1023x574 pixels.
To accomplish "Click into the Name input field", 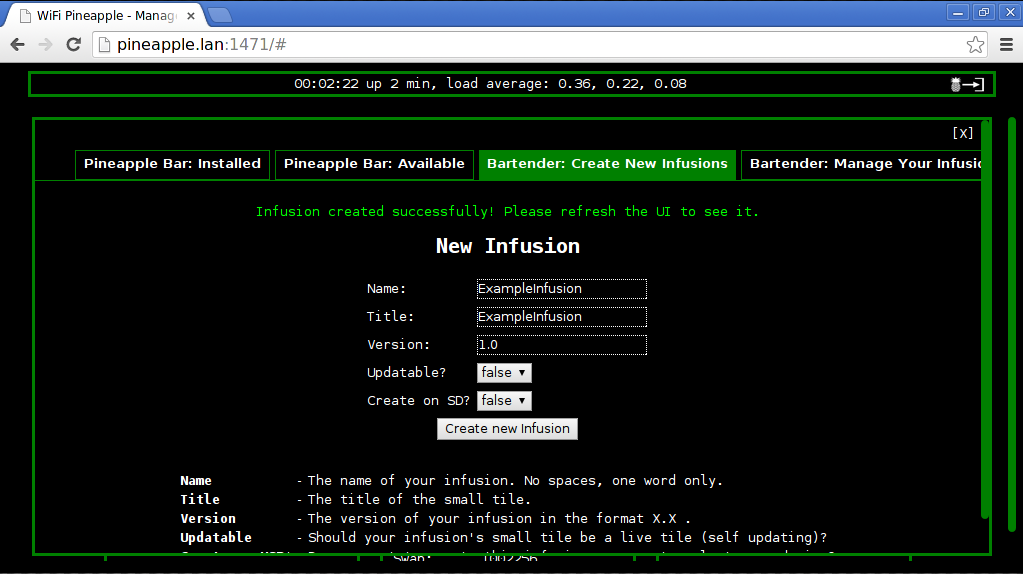I will coord(561,289).
